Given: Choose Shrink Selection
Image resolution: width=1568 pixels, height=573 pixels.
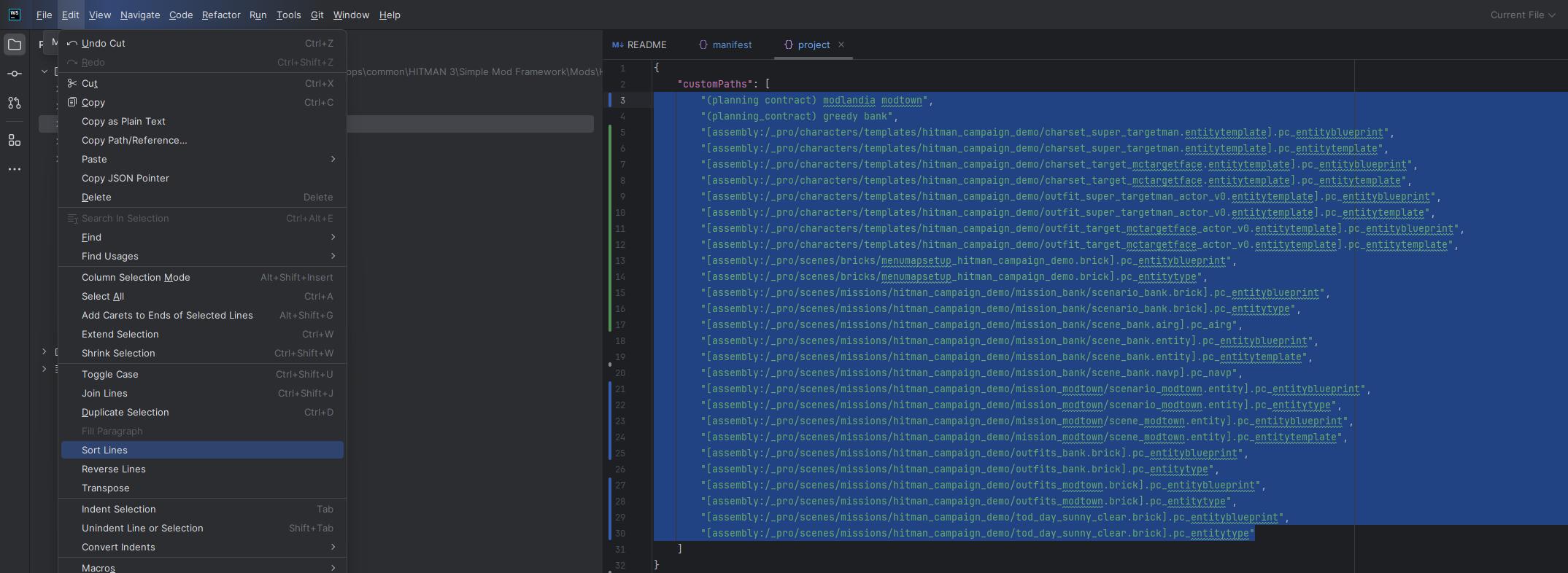Looking at the screenshot, I should pos(202,353).
